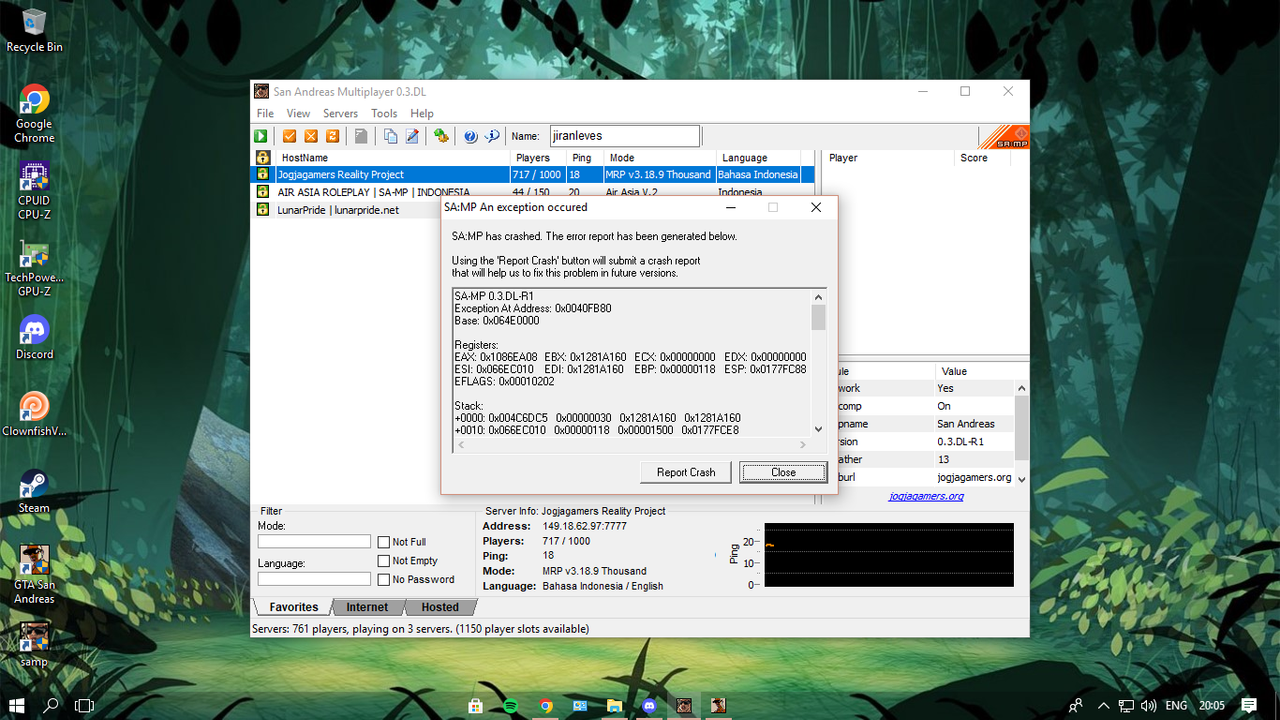1280x720 pixels.
Task: Click the blue Help question-mark icon
Action: point(470,136)
